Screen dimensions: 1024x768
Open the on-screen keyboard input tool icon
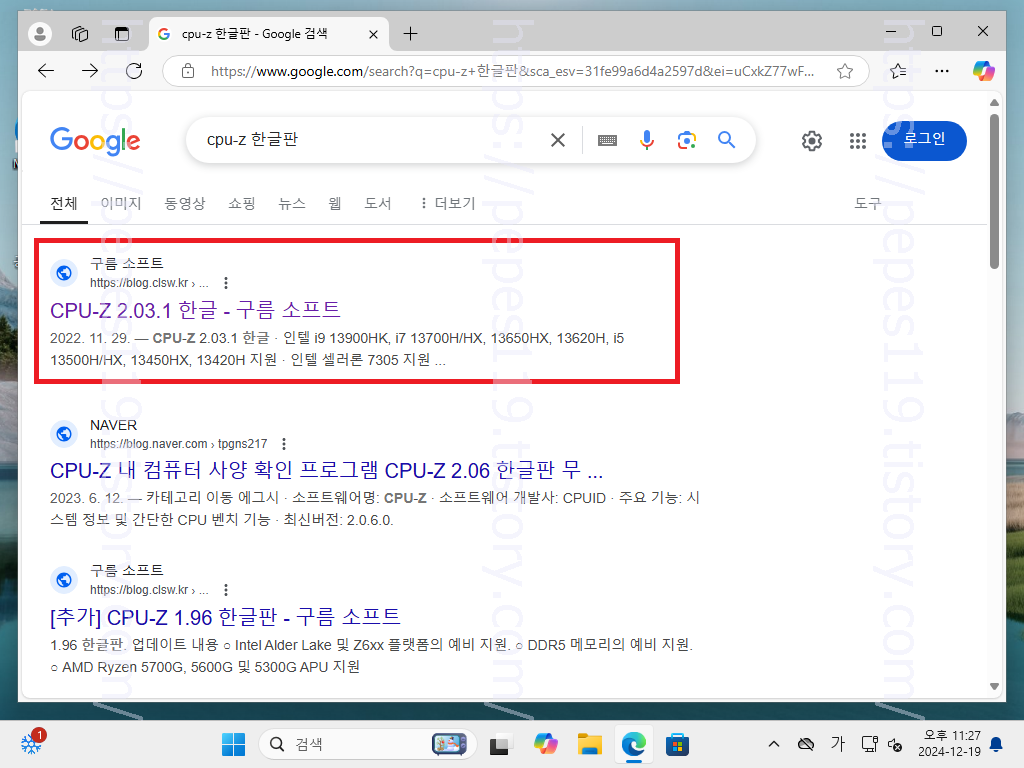tap(607, 140)
